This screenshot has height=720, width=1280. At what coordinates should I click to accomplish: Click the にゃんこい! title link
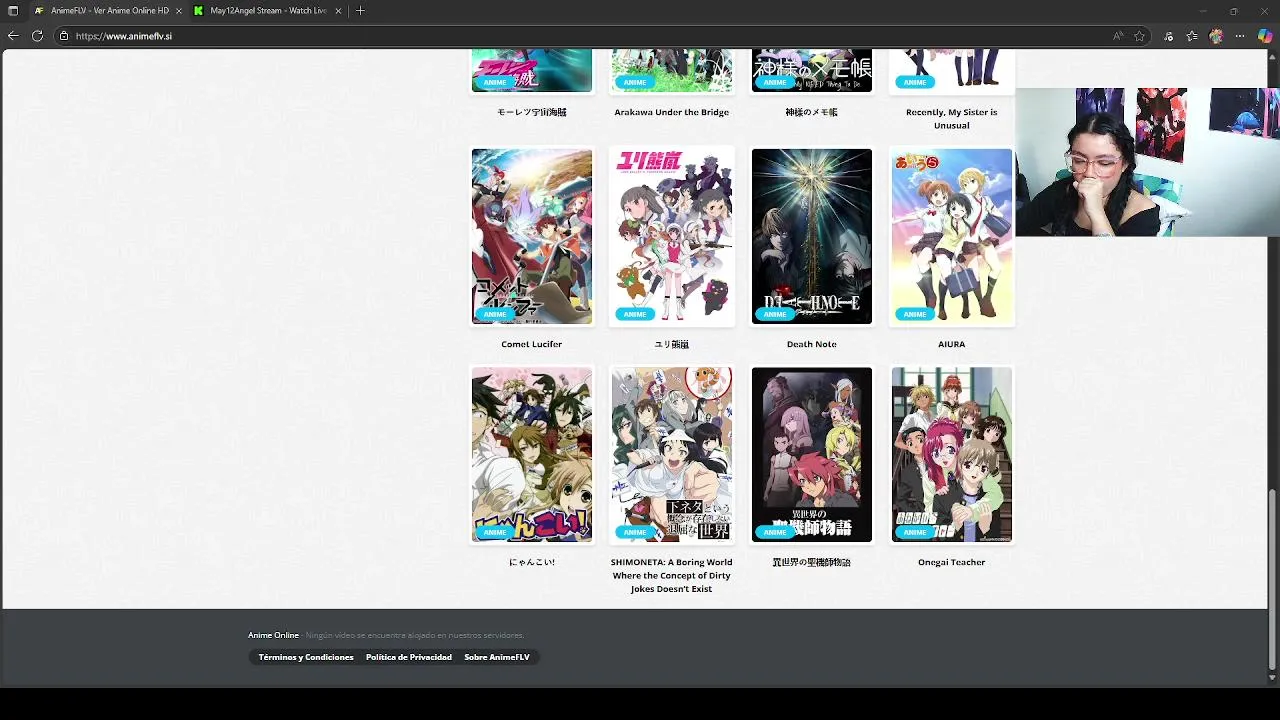tap(532, 562)
